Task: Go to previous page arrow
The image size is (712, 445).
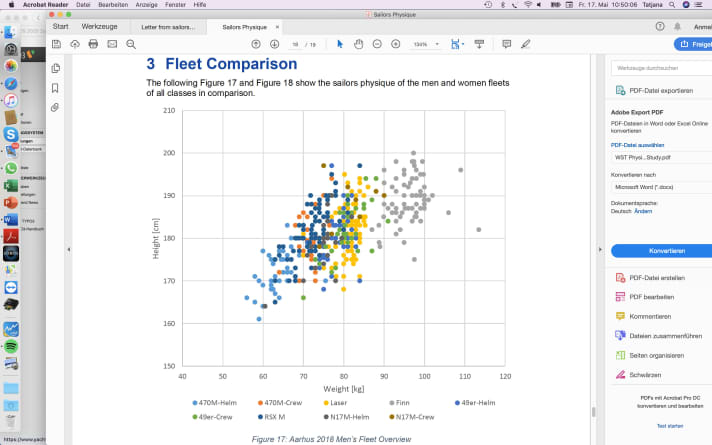Action: pyautogui.click(x=256, y=44)
